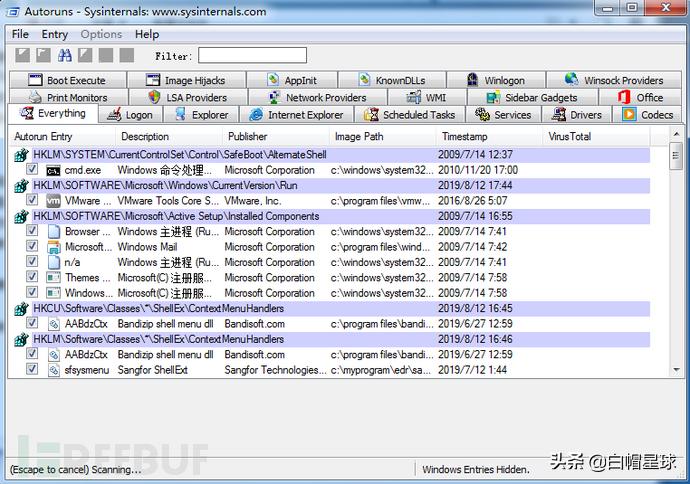
Task: Open the Winlogon tab
Action: 496,80
